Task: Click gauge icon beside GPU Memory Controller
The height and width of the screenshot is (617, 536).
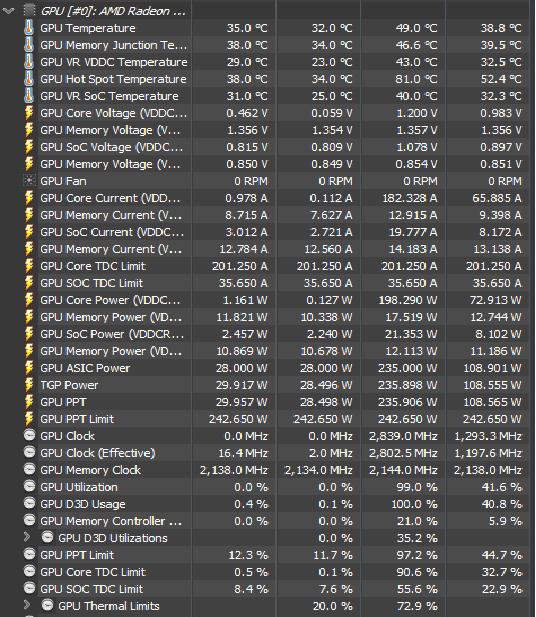Action: [x=30, y=520]
